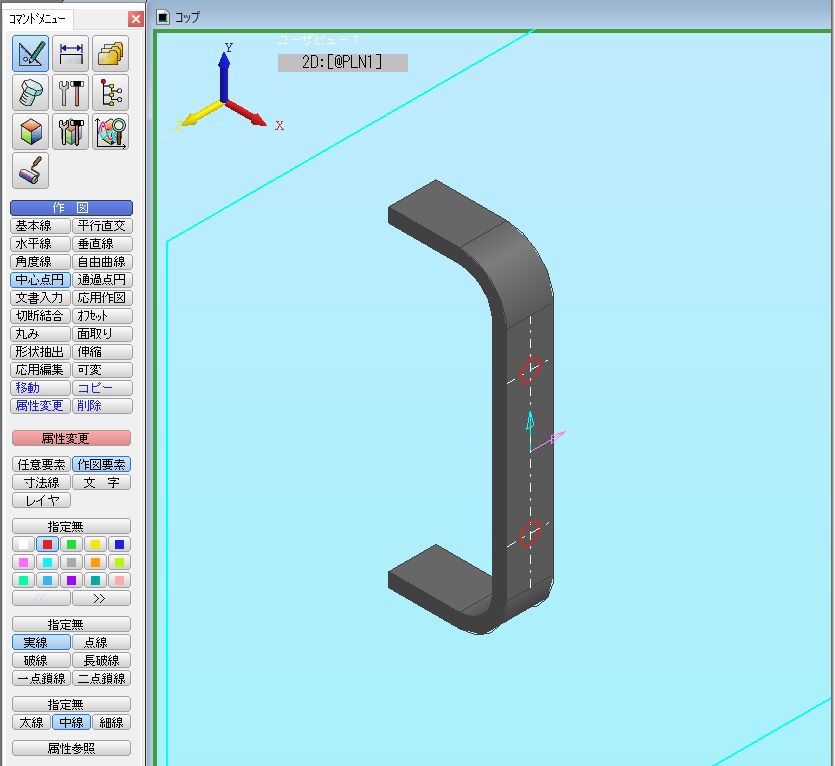Image resolution: width=835 pixels, height=766 pixels.
Task: Pick the red color swatch
Action: [x=47, y=544]
